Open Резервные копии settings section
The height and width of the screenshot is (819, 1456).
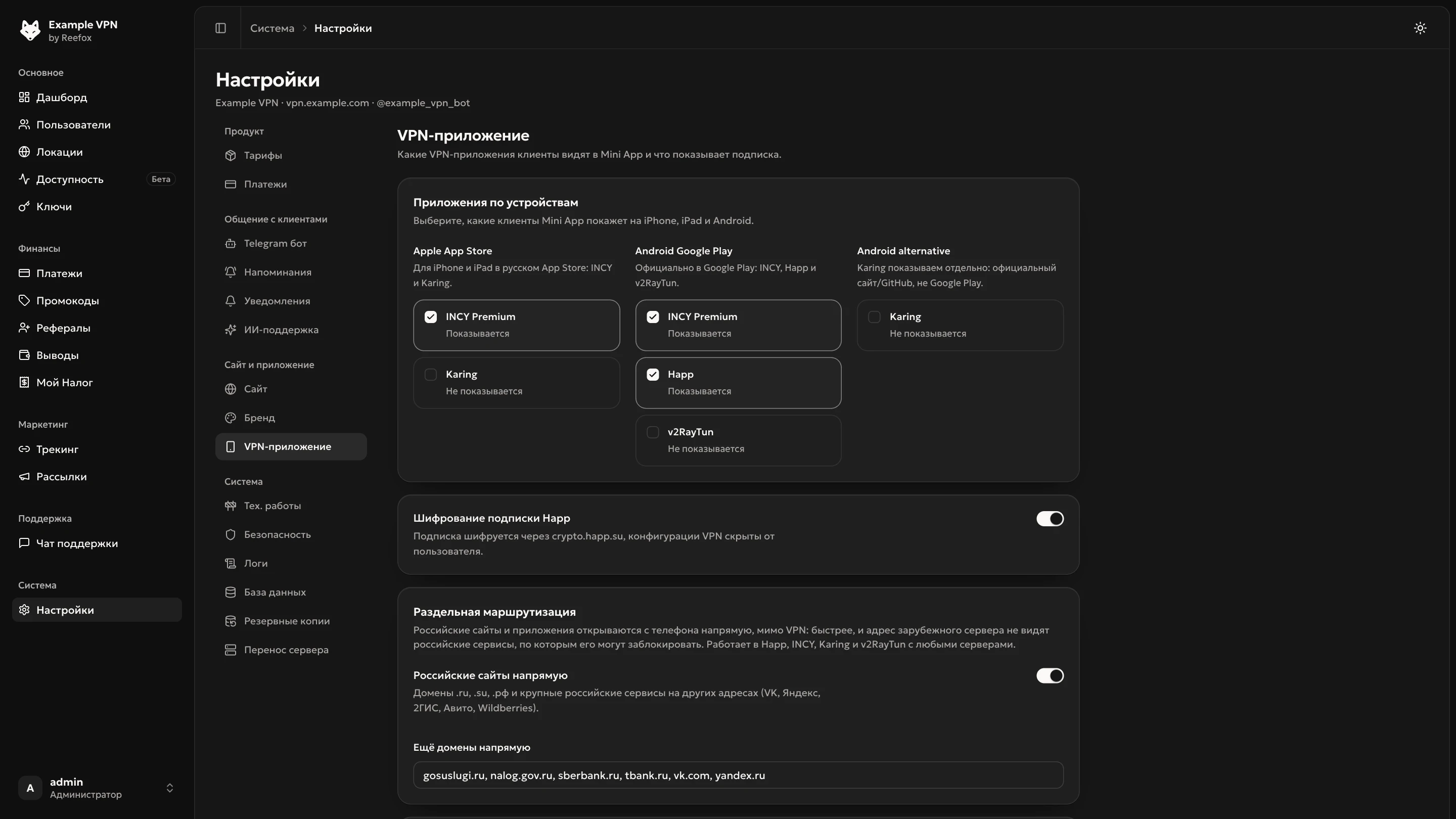(291, 621)
